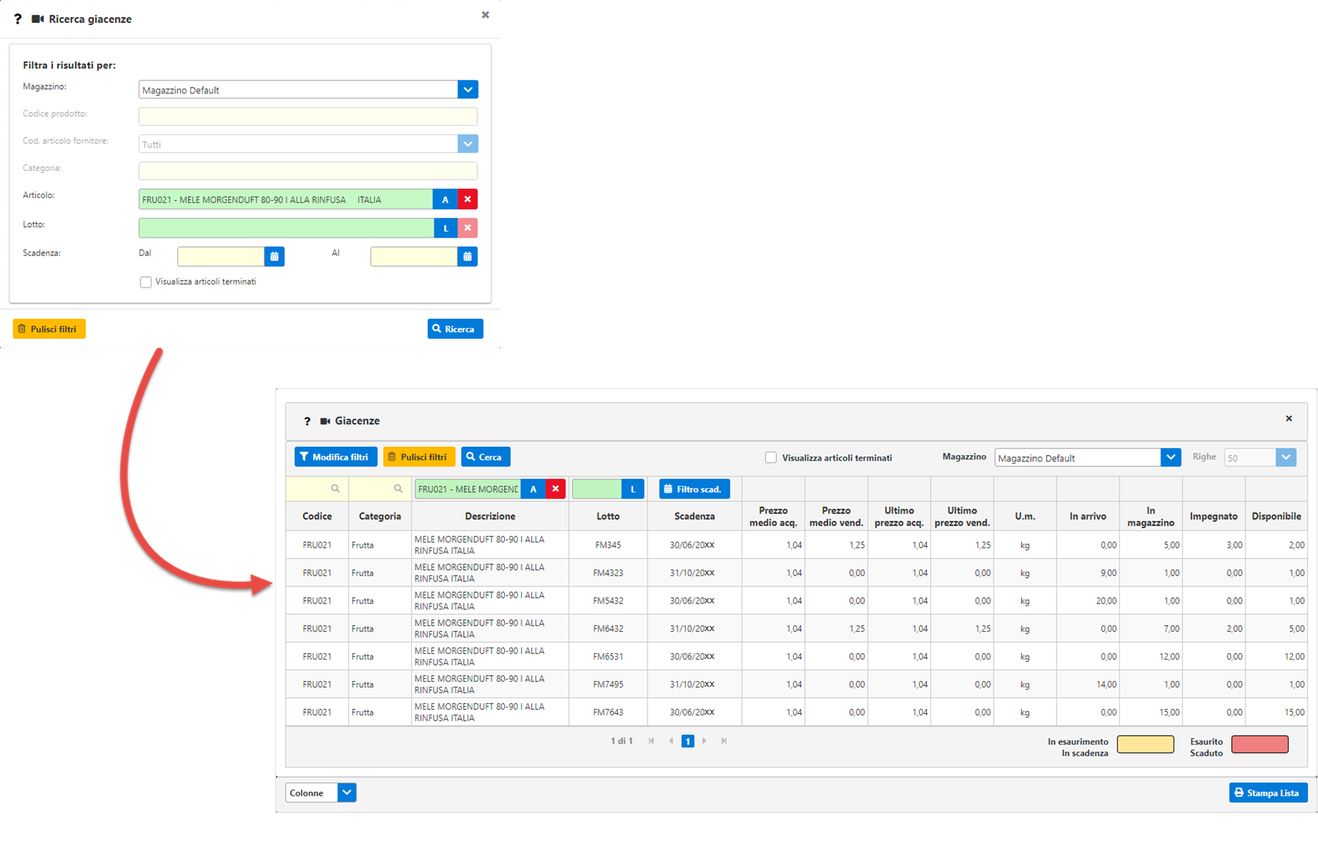Sort by Descrizione column header
This screenshot has height=849, width=1318.
490,516
